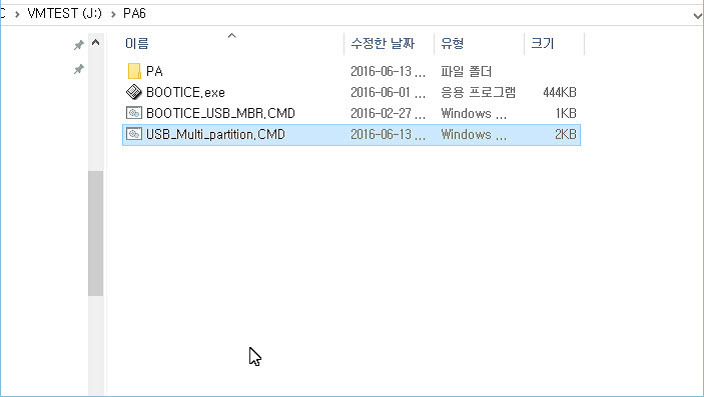Go to VMTEST (J:) in address bar
This screenshot has height=397, width=704.
64,13
